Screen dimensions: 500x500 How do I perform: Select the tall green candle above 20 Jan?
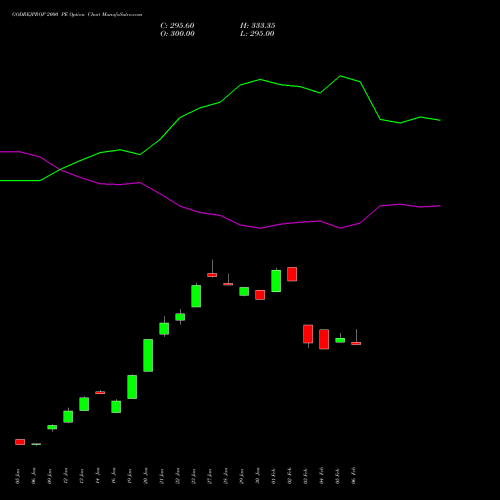click(148, 355)
